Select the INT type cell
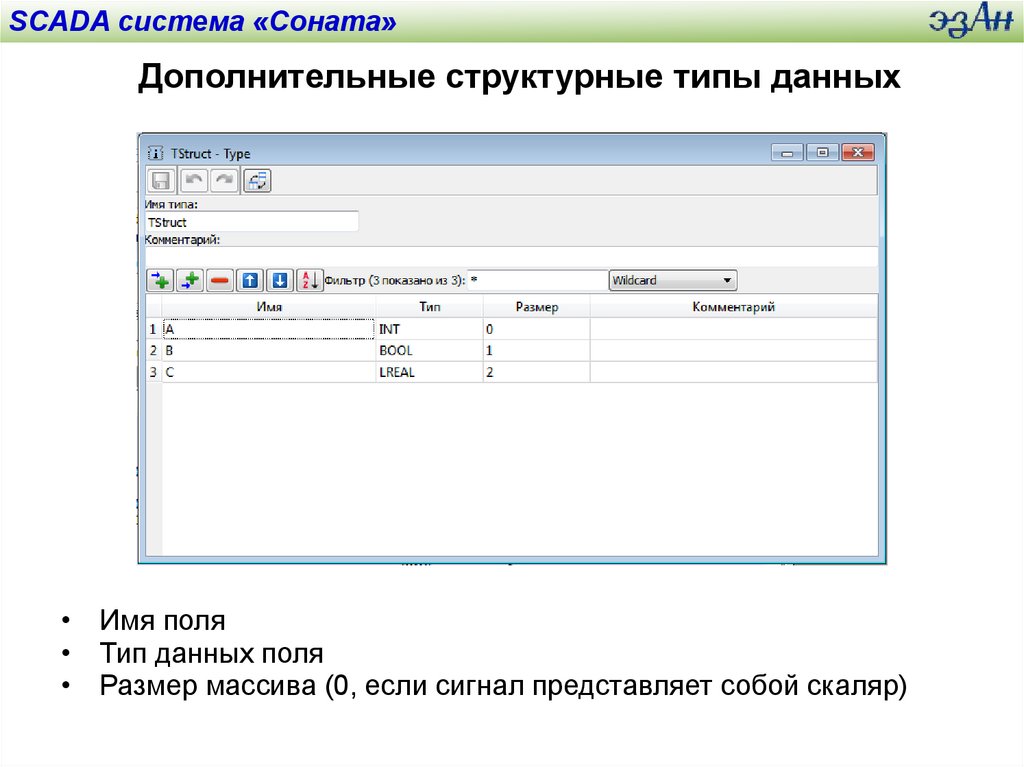This screenshot has width=1024, height=767. point(430,329)
